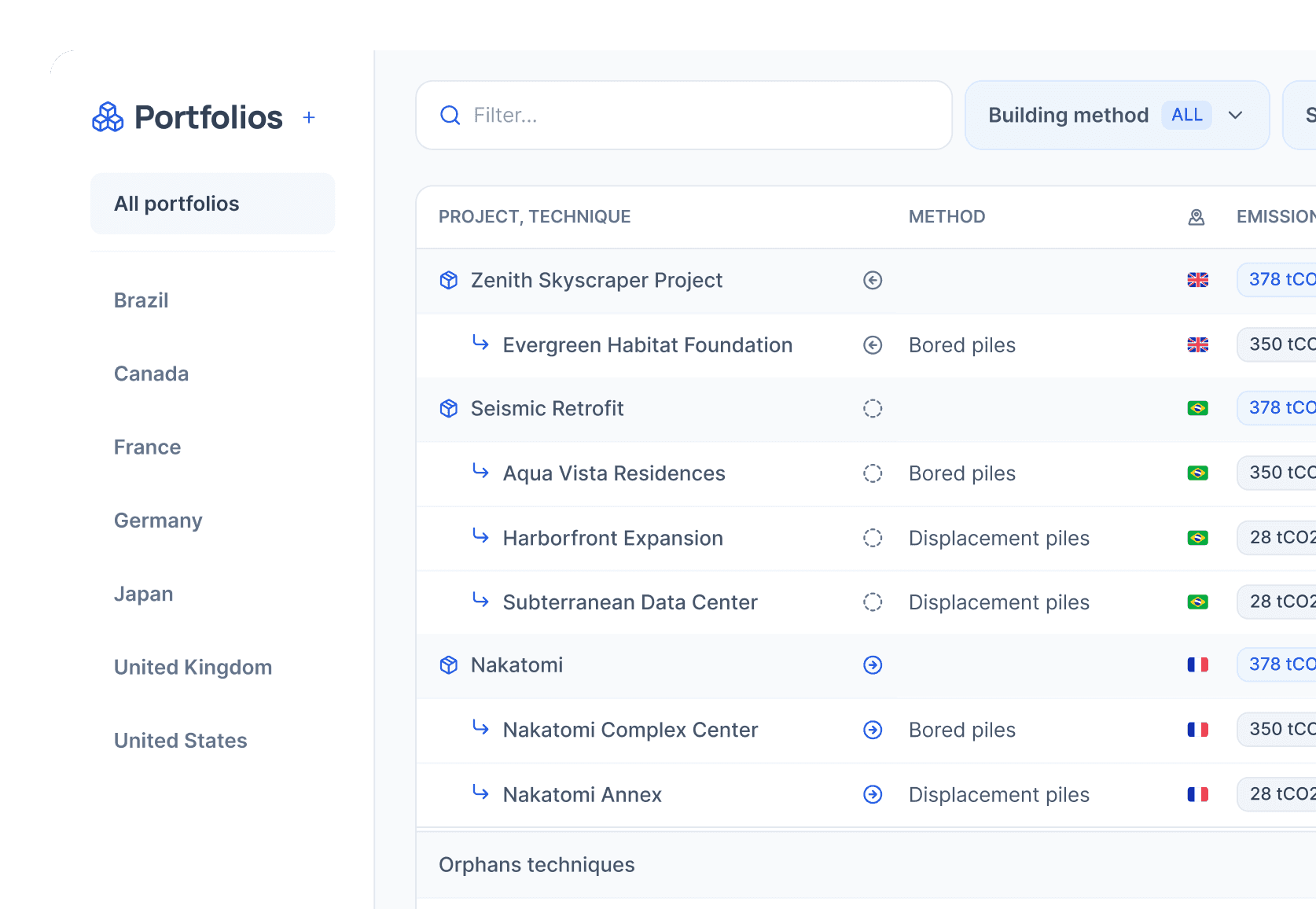Image resolution: width=1316 pixels, height=909 pixels.
Task: Open the Canada portfolio
Action: pyautogui.click(x=151, y=374)
